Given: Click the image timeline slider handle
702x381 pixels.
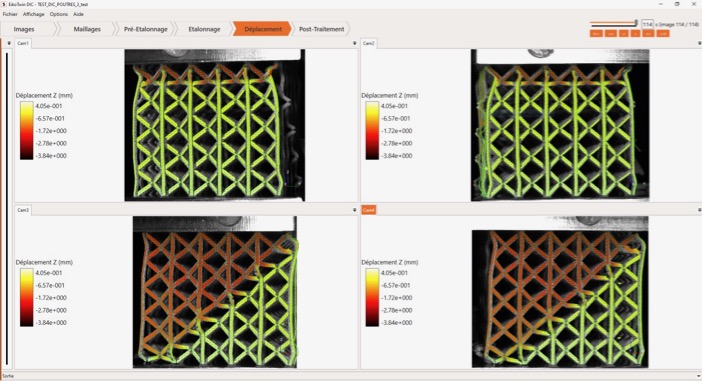Looking at the screenshot, I should tap(636, 22).
